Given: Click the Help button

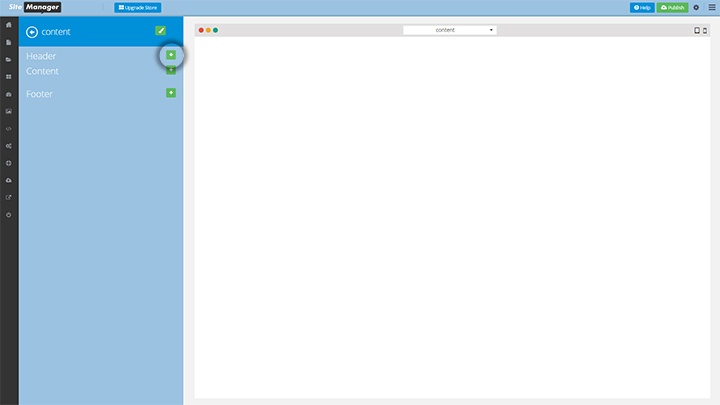Looking at the screenshot, I should (642, 7).
